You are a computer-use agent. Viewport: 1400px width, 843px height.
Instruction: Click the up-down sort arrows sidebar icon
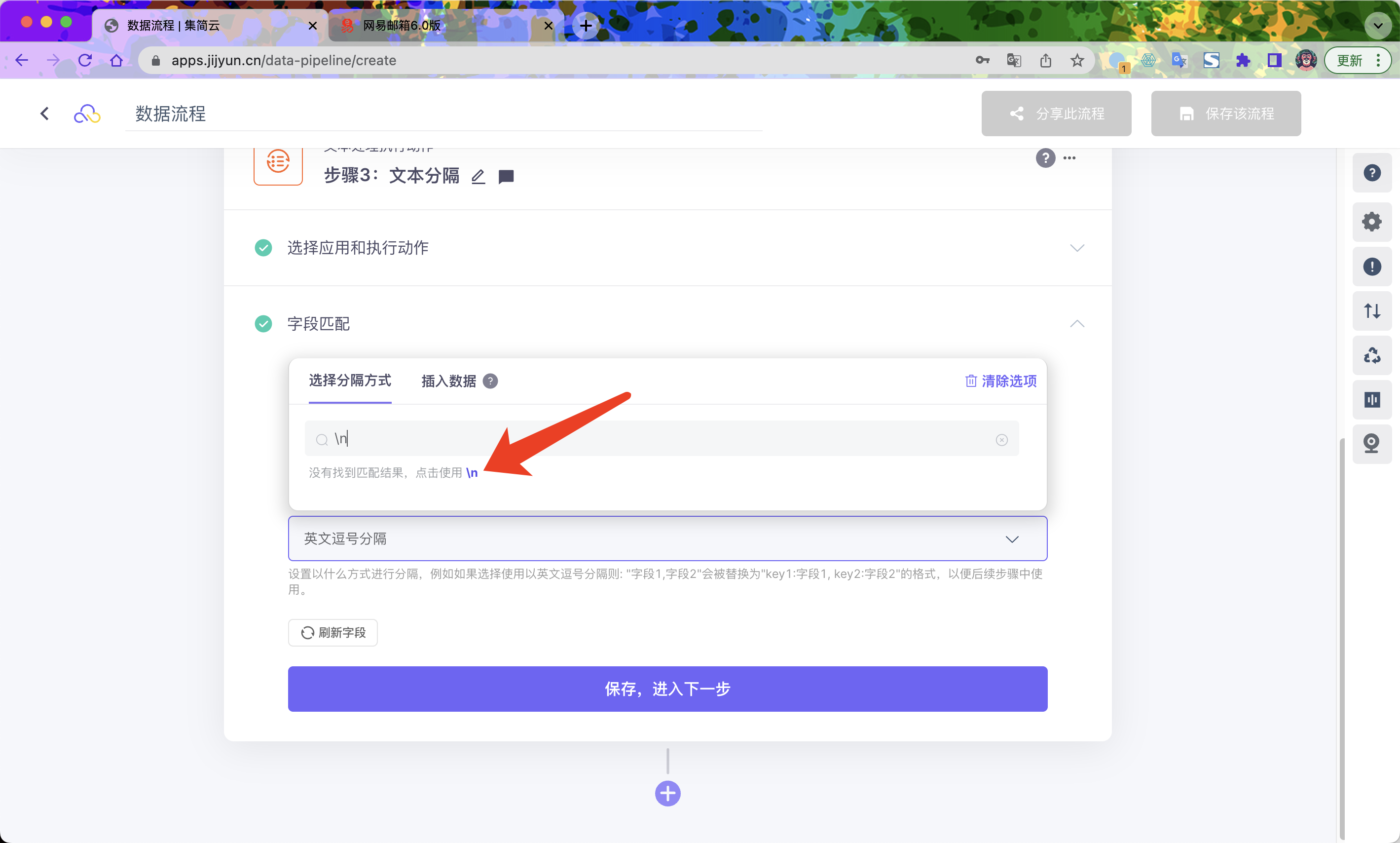click(1371, 311)
